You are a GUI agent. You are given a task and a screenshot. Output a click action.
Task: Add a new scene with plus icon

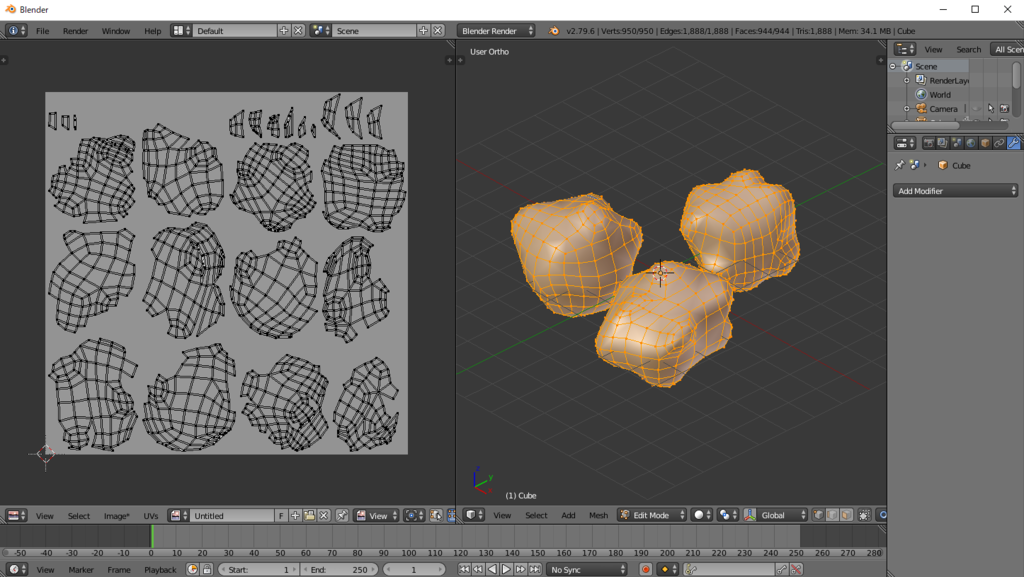(x=423, y=31)
